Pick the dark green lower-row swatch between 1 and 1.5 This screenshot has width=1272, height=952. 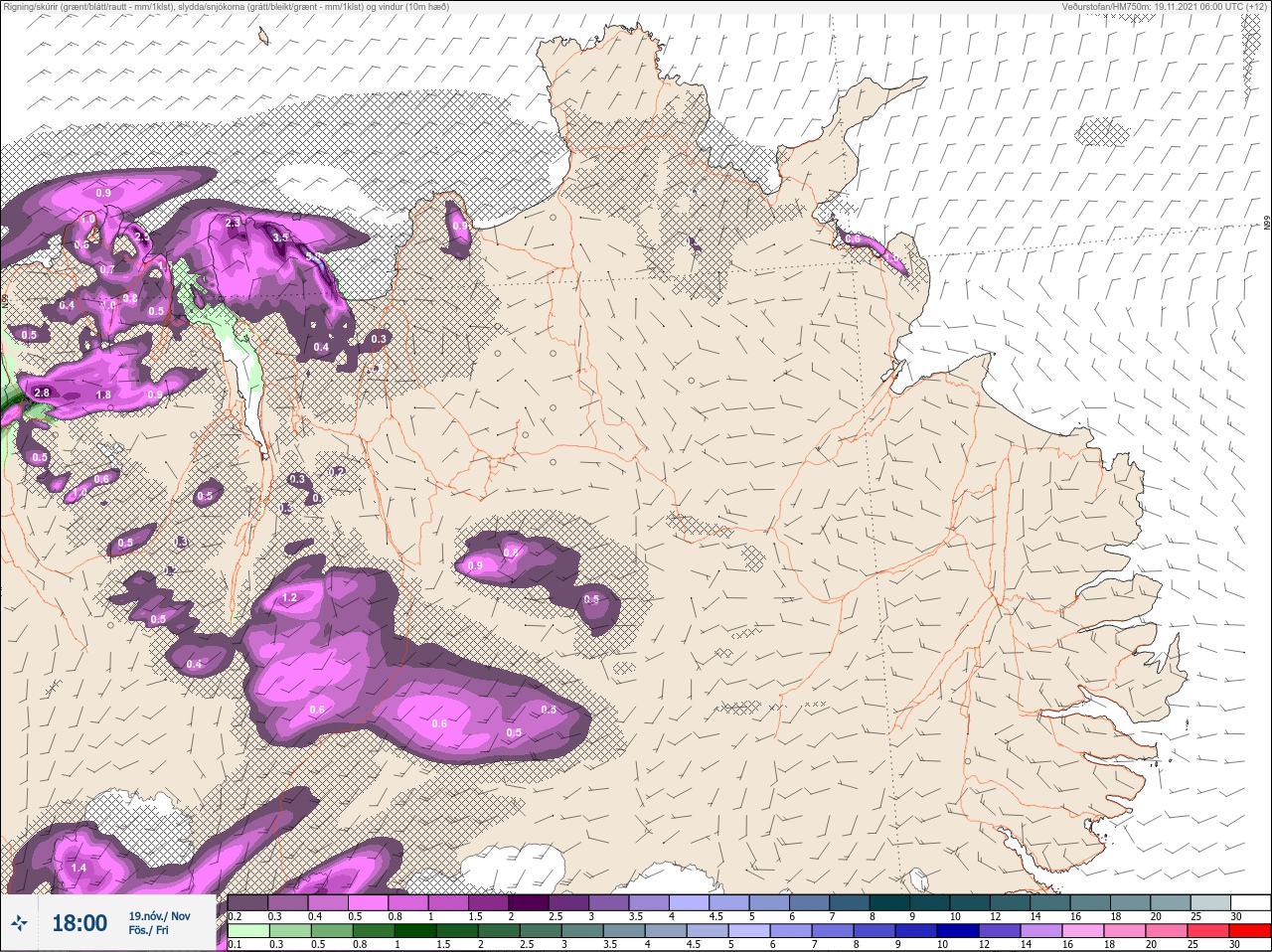tap(413, 932)
